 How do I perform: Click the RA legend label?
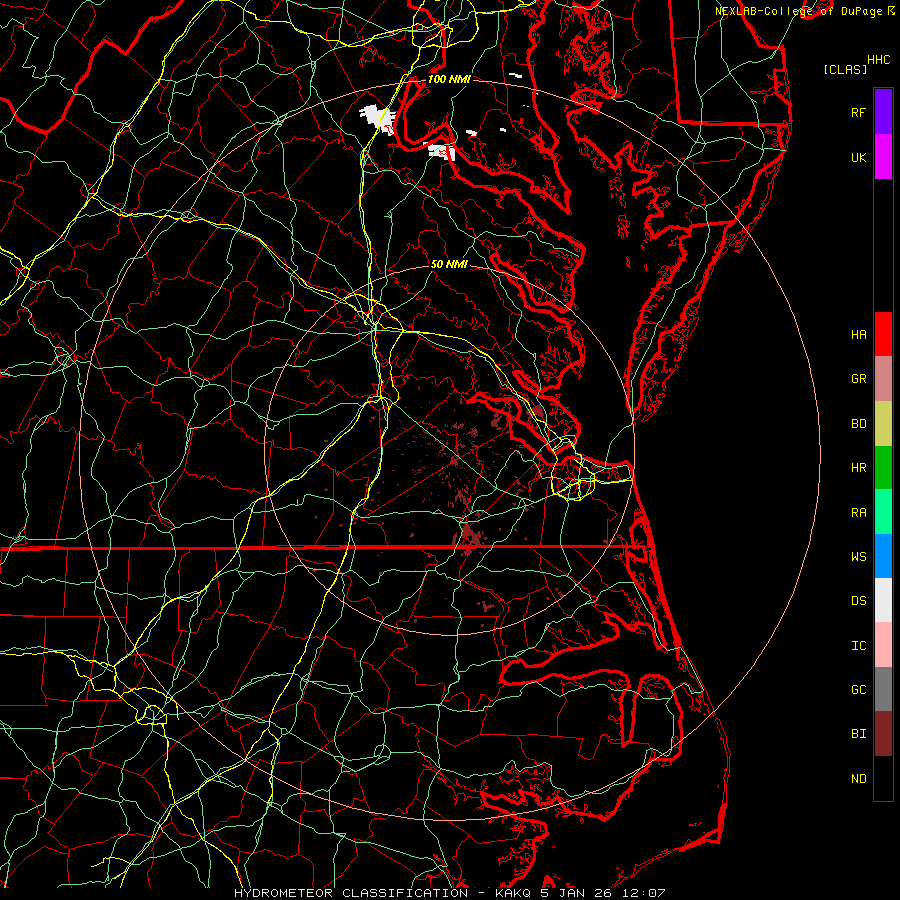(858, 513)
